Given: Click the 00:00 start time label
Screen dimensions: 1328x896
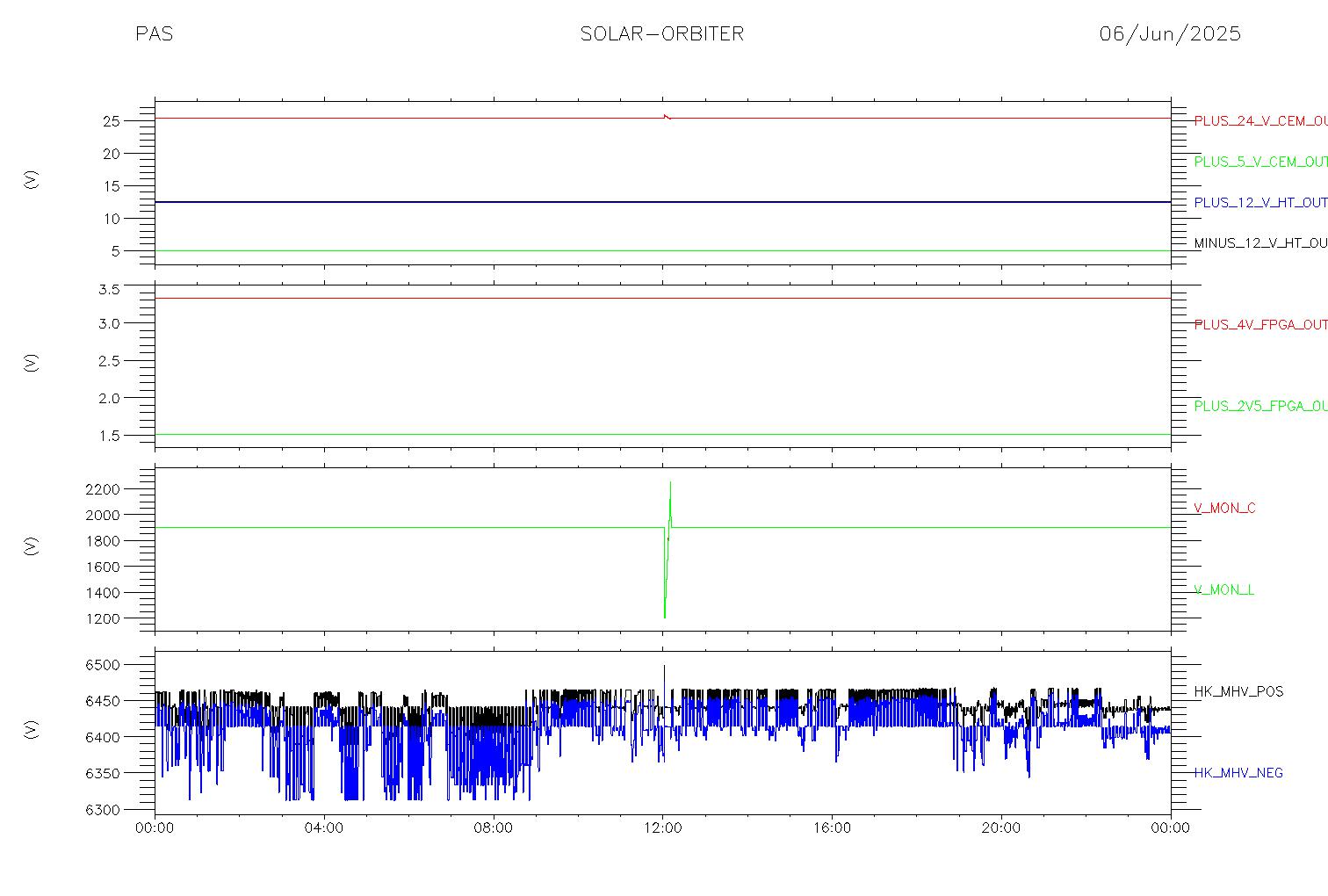Looking at the screenshot, I should tap(155, 828).
